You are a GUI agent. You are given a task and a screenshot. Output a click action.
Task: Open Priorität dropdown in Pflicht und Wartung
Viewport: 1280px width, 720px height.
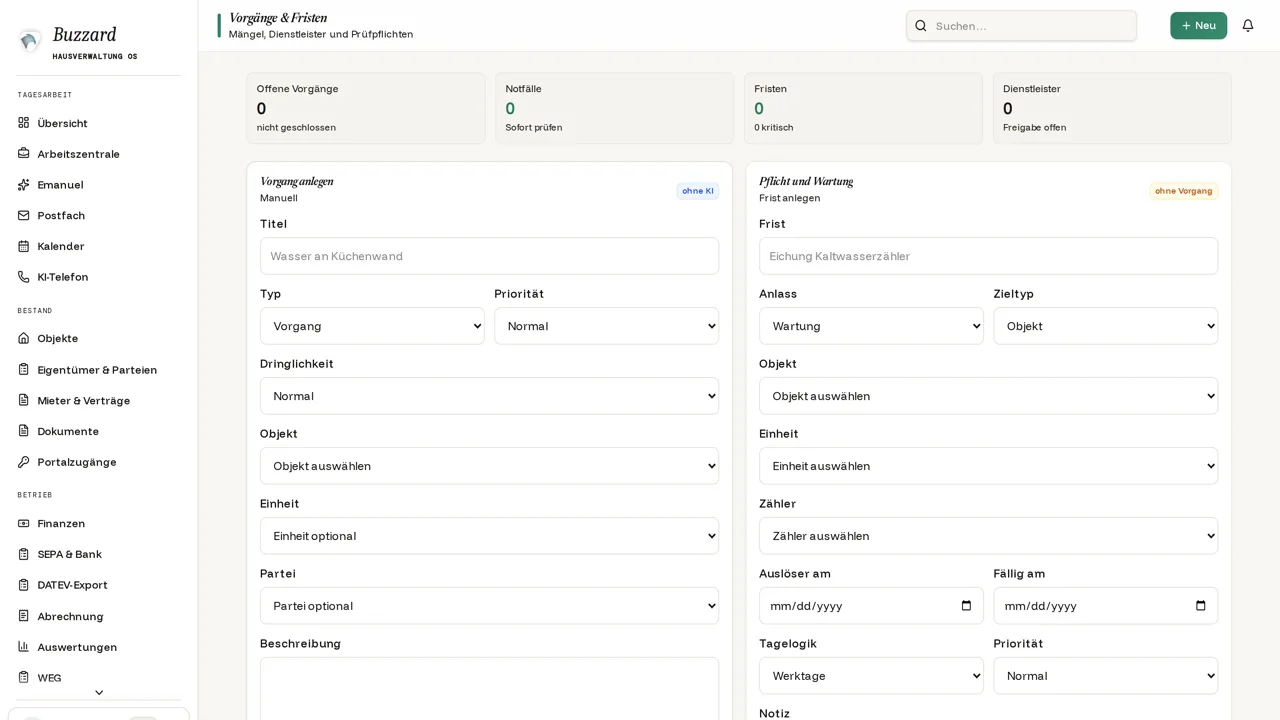point(1106,676)
